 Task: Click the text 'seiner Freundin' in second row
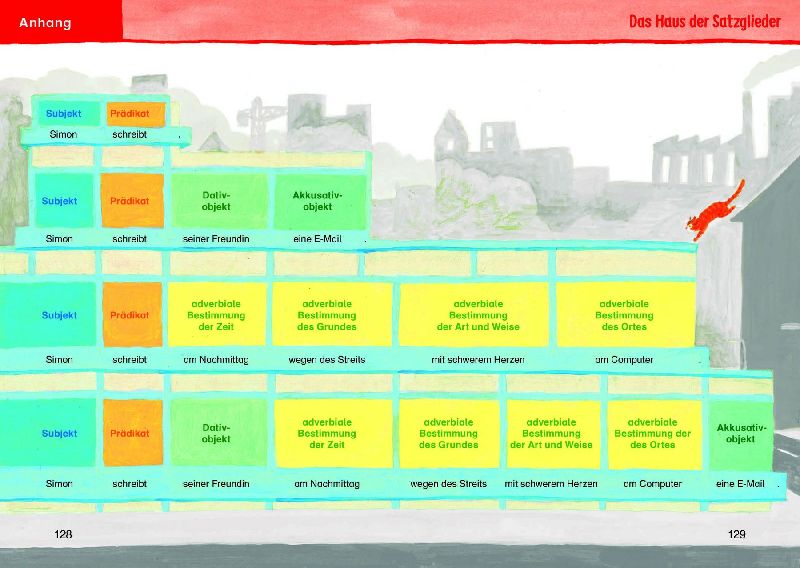coord(216,239)
